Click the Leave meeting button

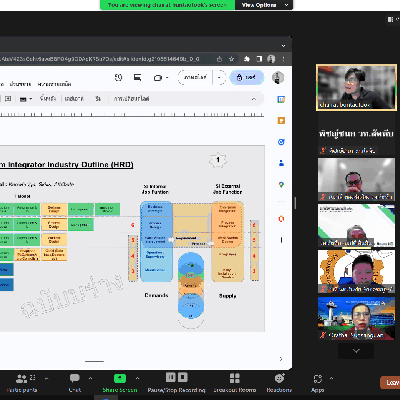(391, 383)
